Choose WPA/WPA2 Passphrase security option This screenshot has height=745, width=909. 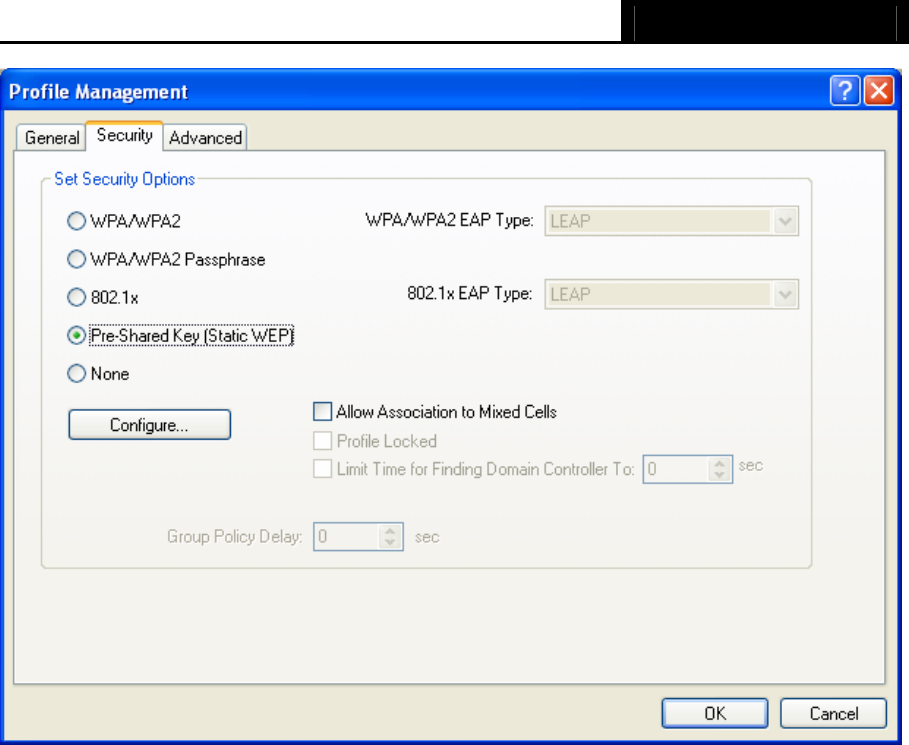click(x=75, y=259)
